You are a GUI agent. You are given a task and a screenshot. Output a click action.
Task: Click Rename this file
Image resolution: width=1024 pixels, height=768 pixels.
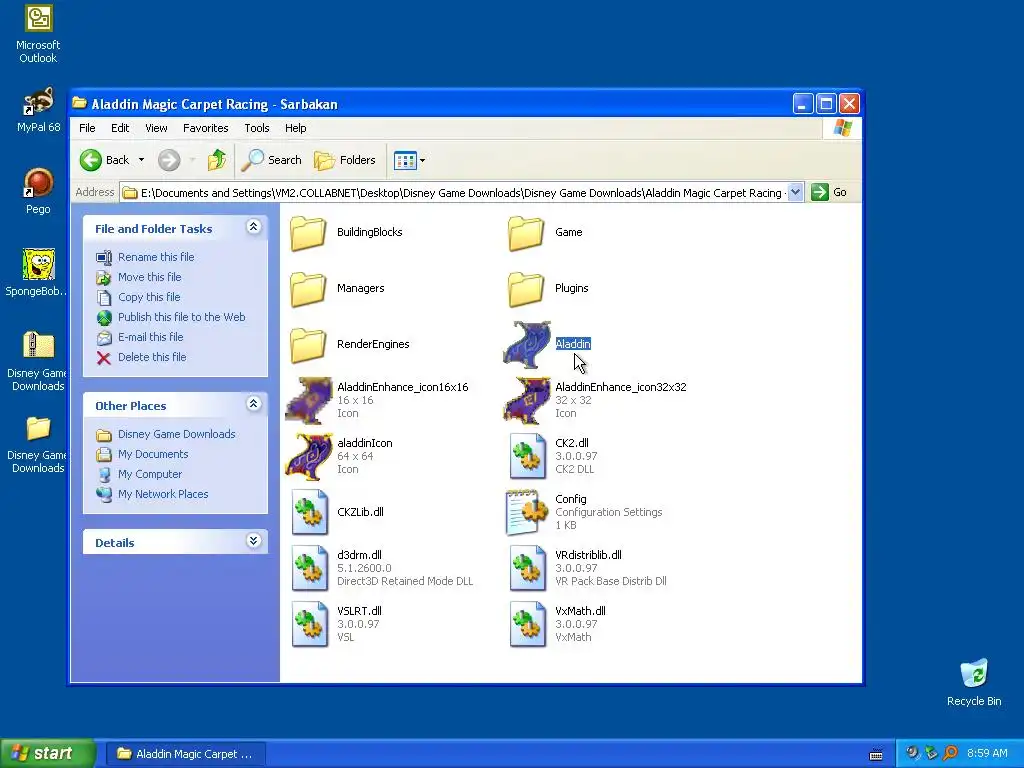tap(156, 257)
